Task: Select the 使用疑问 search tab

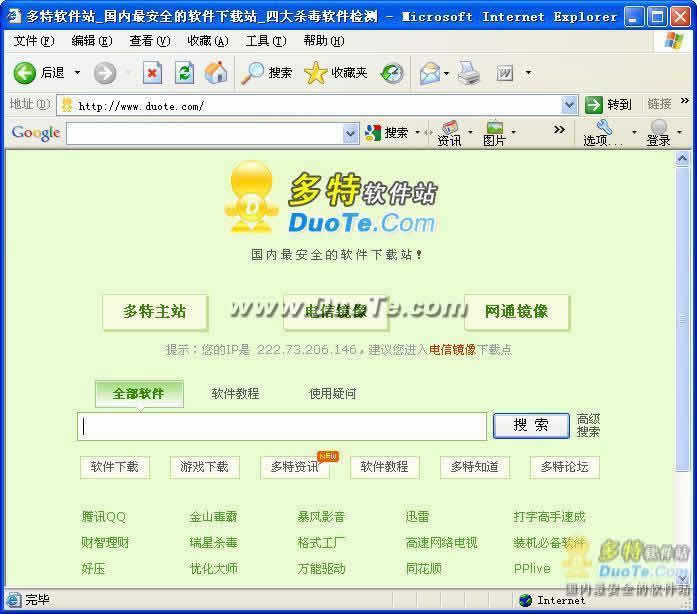Action: click(332, 393)
